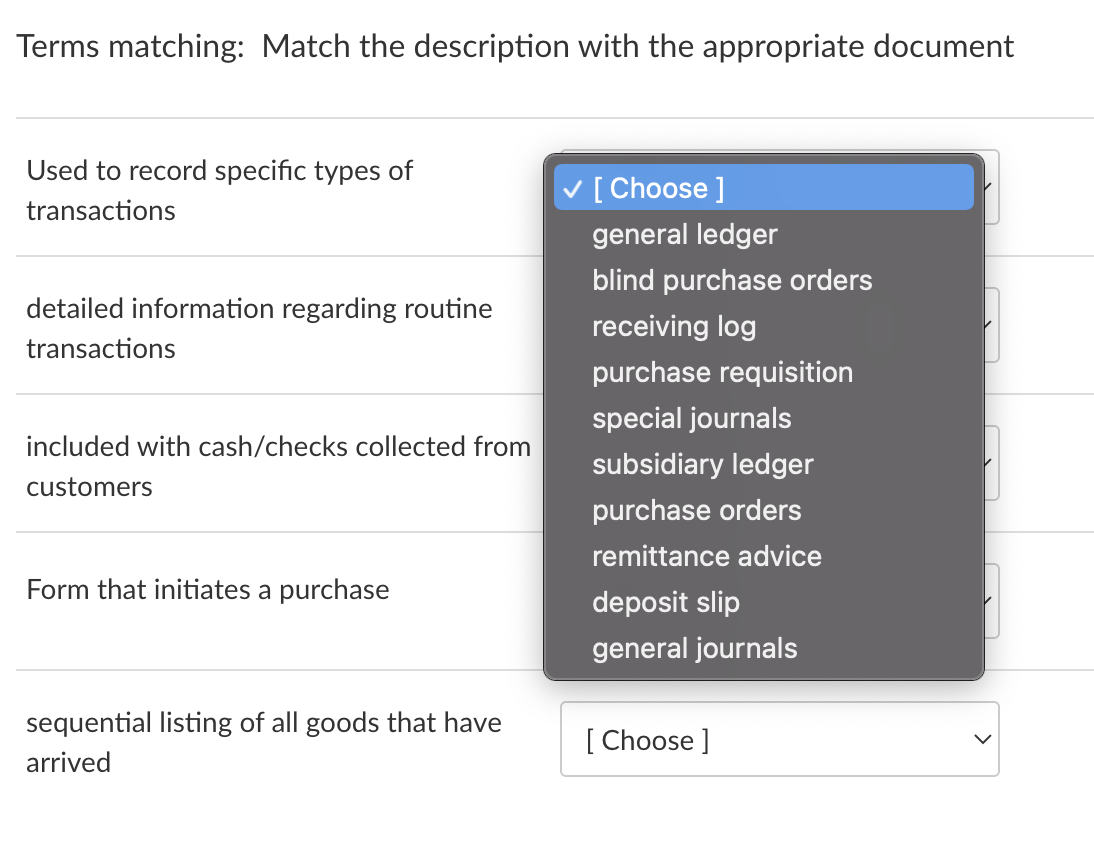Image resolution: width=1094 pixels, height=842 pixels.
Task: Choose general journals option
Action: 763,649
